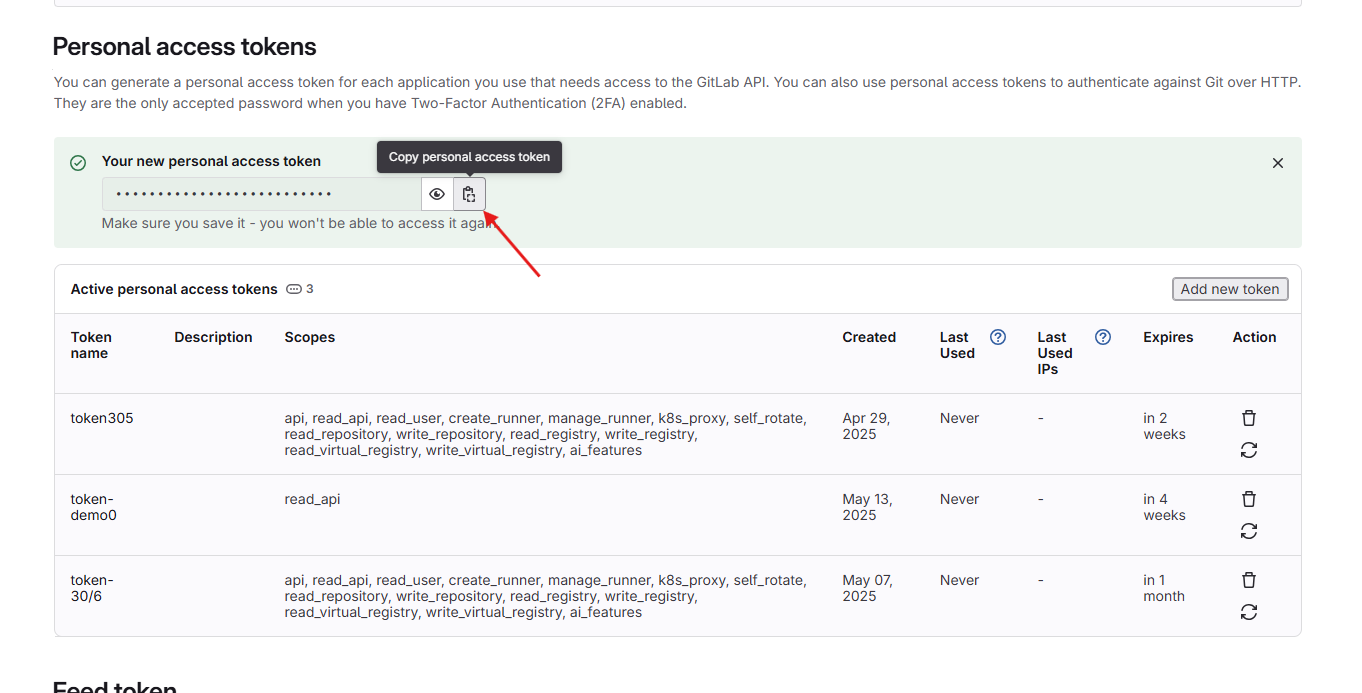The height and width of the screenshot is (693, 1362).
Task: Open the Last Used IPs help icon
Action: click(x=1102, y=337)
